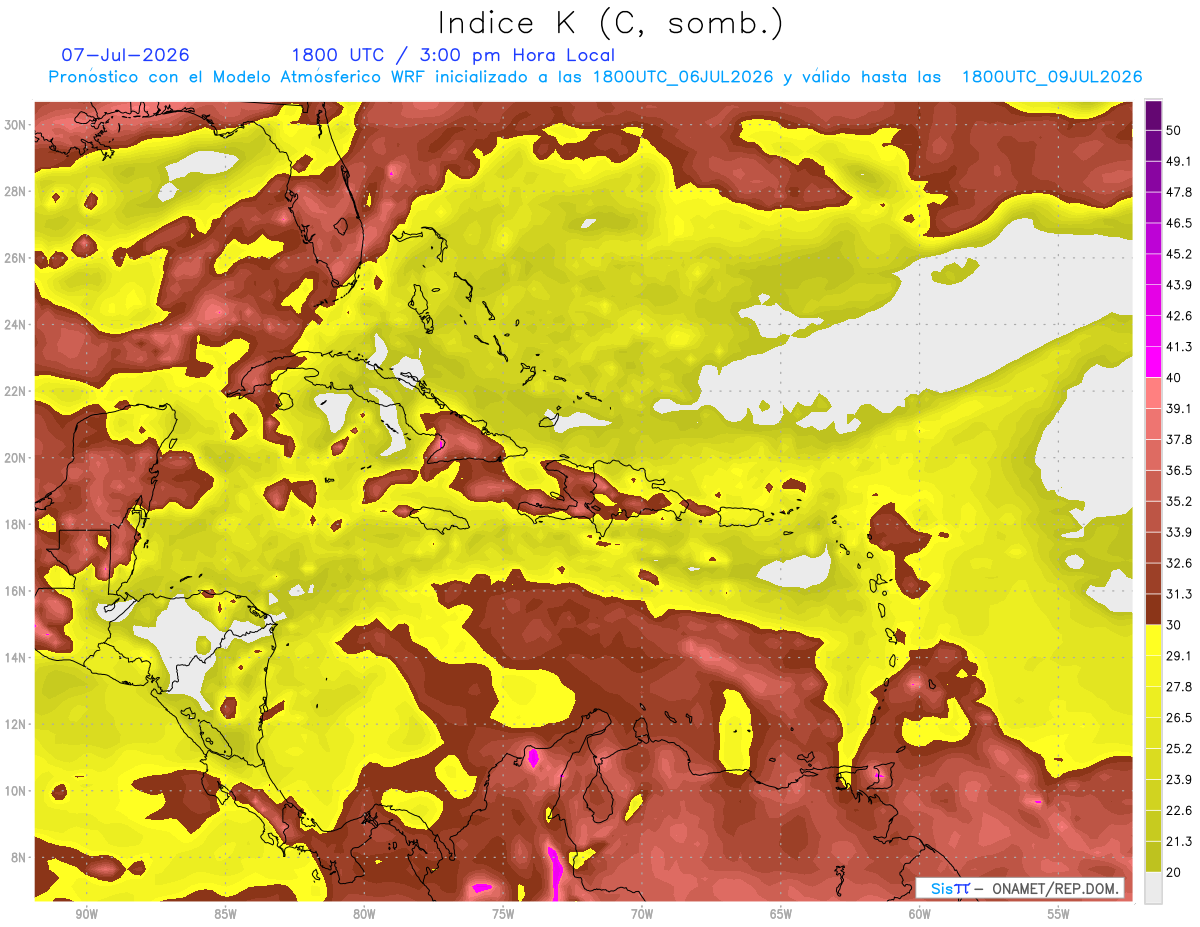
Task: Pick the dark purple swatch above 50
Action: [x=1153, y=115]
